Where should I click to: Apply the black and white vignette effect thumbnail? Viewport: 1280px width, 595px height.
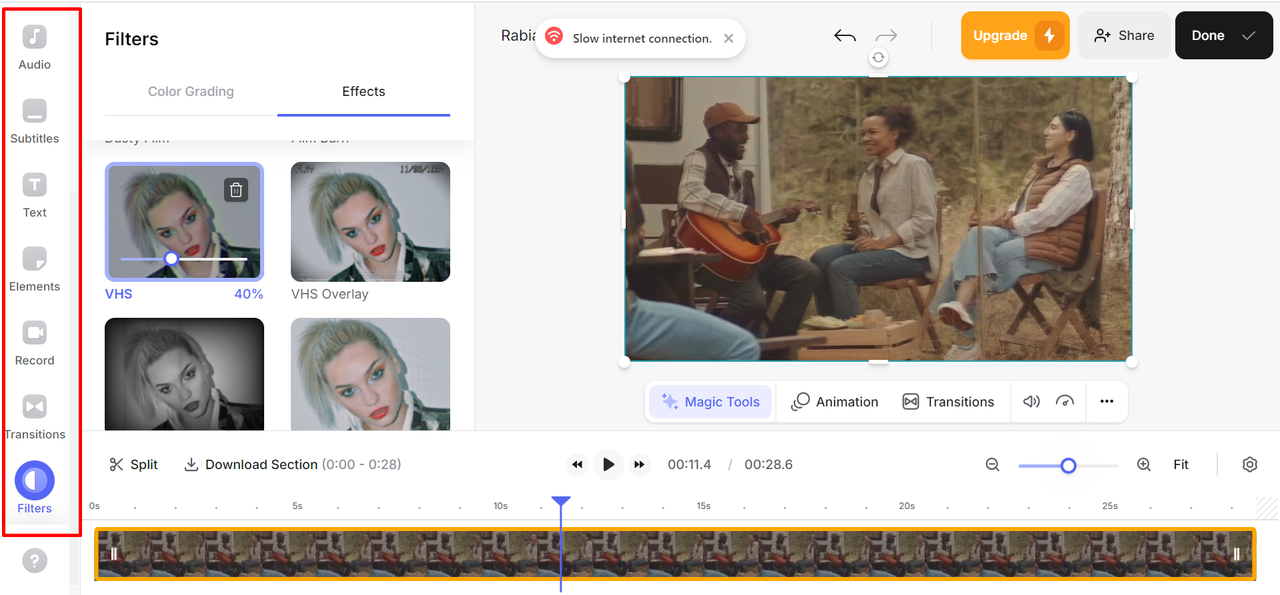click(x=184, y=374)
